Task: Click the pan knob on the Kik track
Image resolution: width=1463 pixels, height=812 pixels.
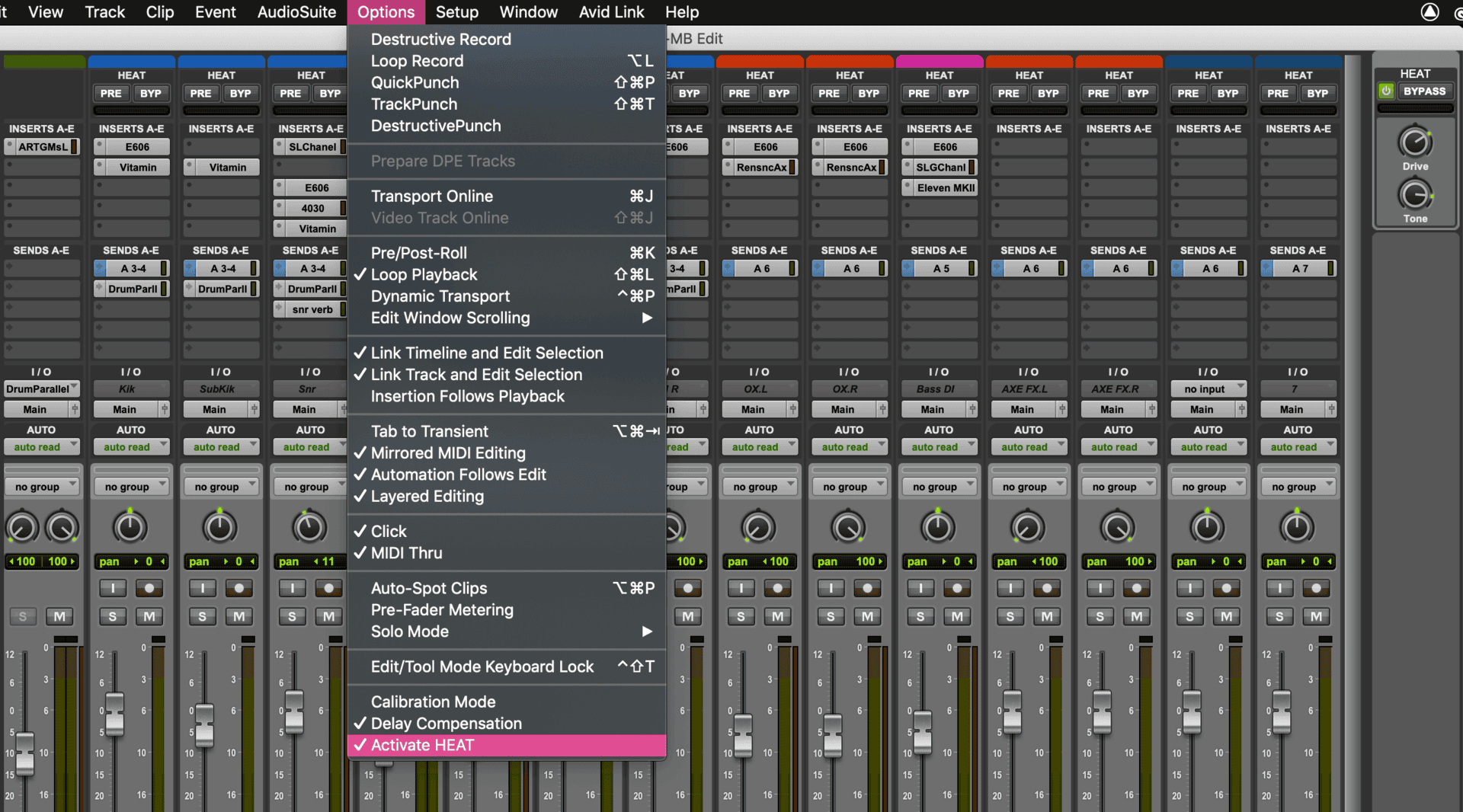Action: point(130,527)
